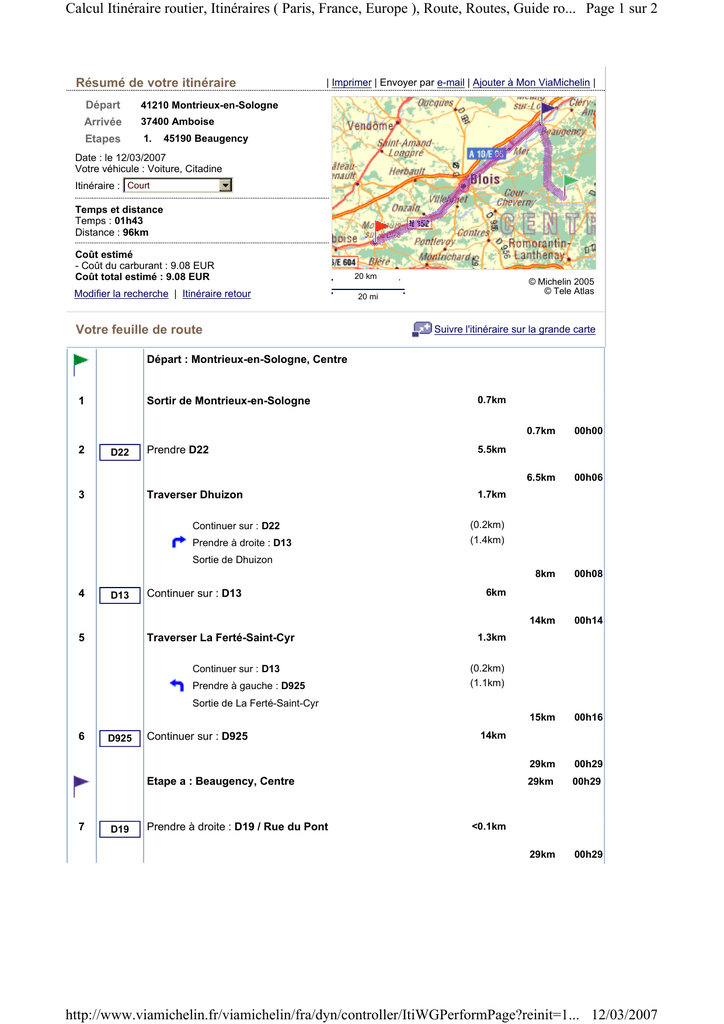Open Suivre l'itinéraire sur la grande carte
Viewport: 724px width, 1024px height.
[514, 329]
